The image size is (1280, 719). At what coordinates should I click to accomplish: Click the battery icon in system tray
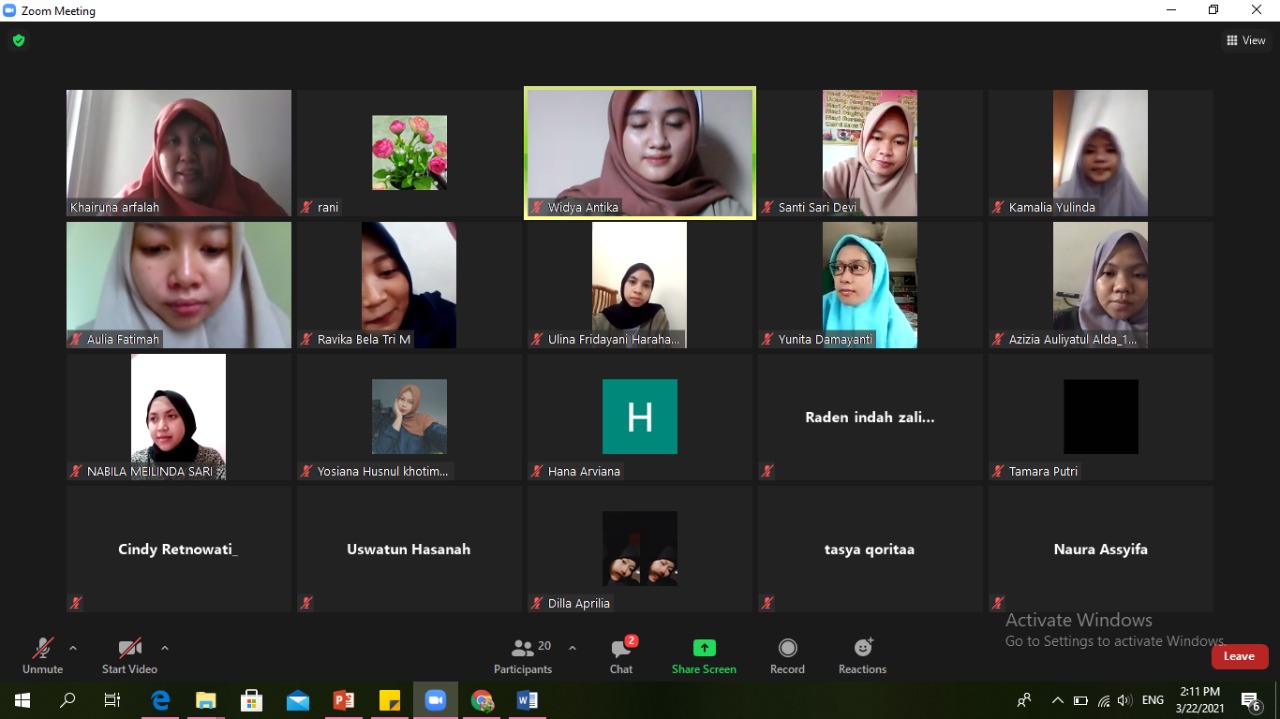point(1080,700)
